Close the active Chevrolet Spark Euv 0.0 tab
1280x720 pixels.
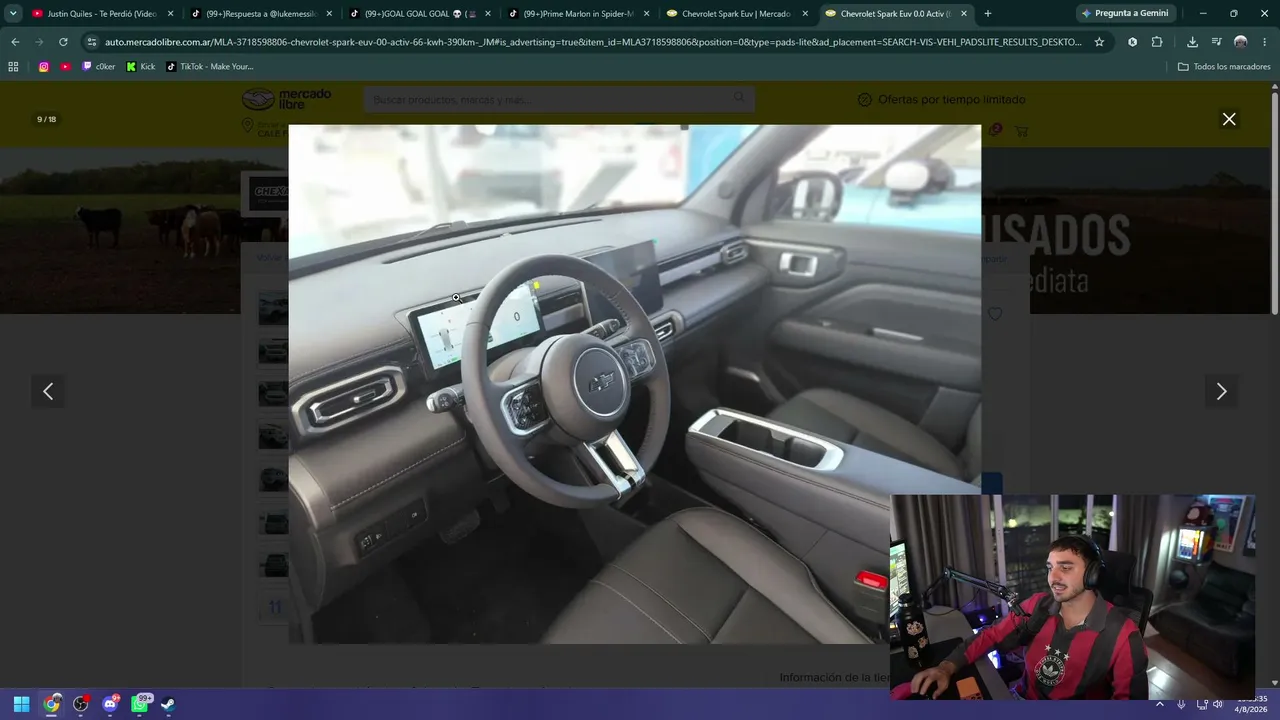(963, 14)
